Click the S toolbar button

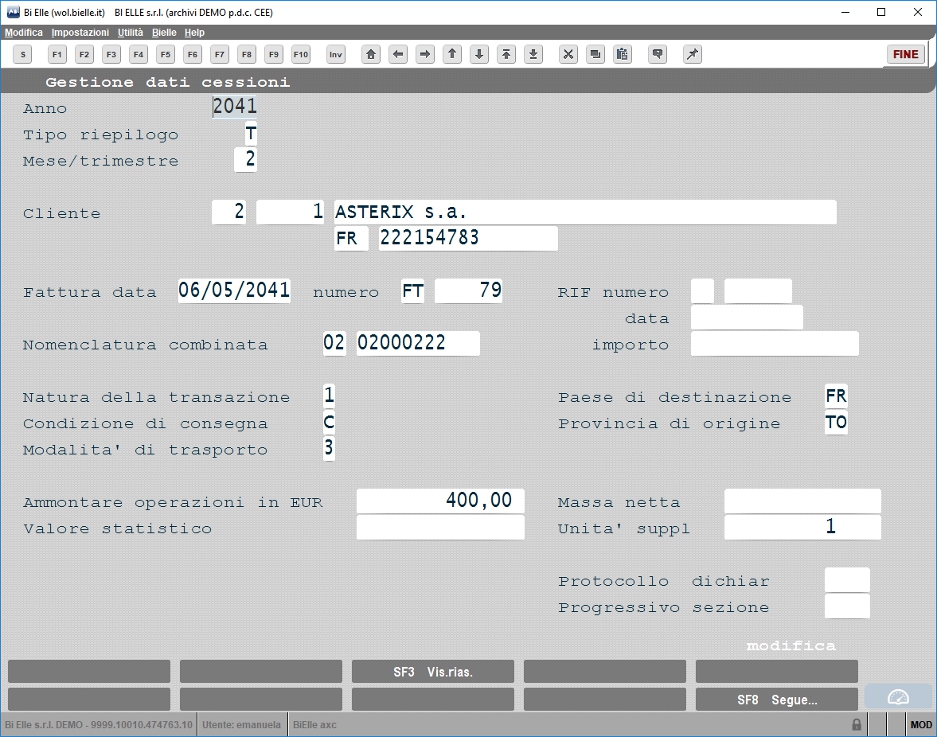(x=23, y=54)
